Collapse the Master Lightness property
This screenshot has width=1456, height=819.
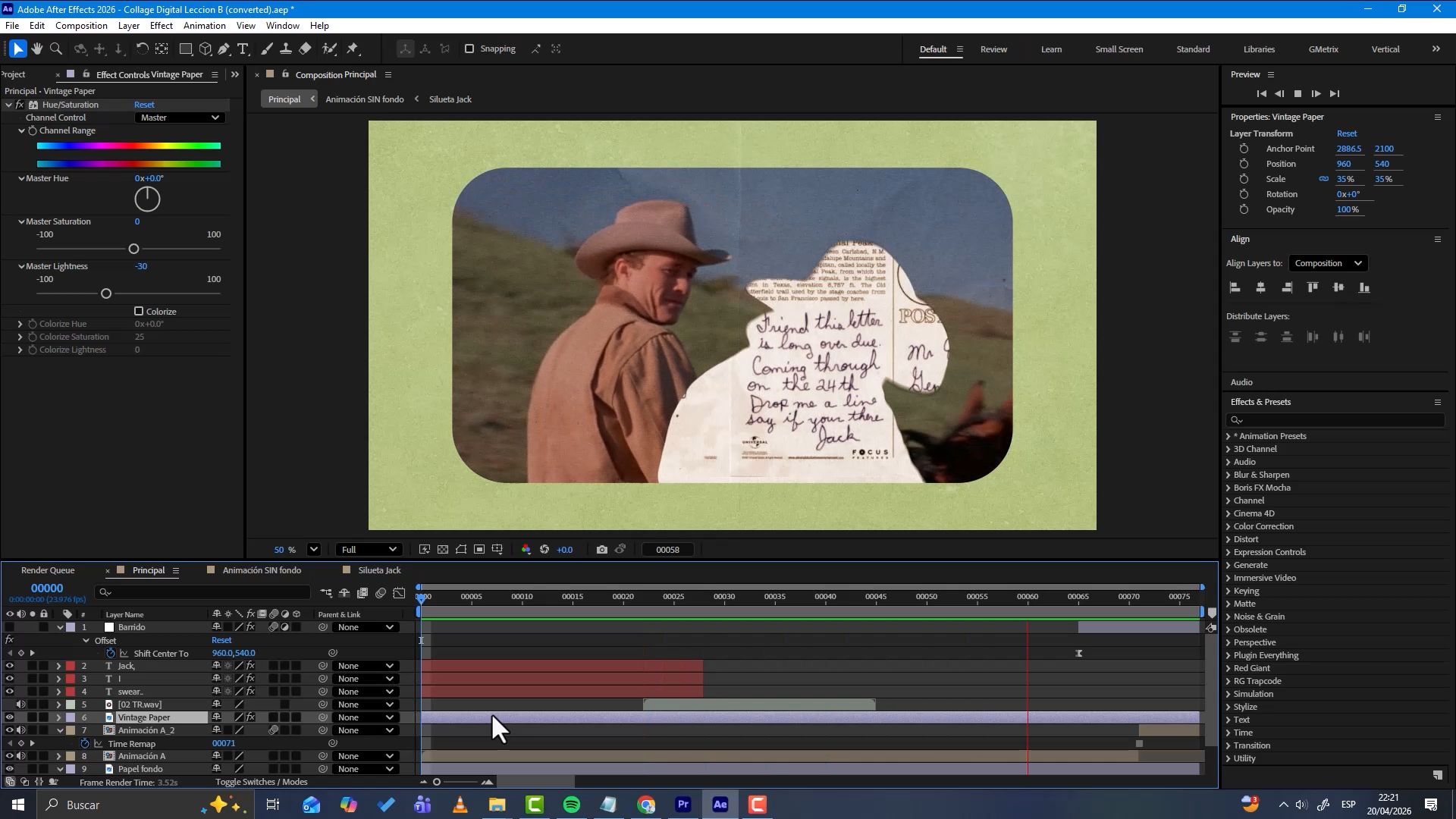pyautogui.click(x=21, y=266)
